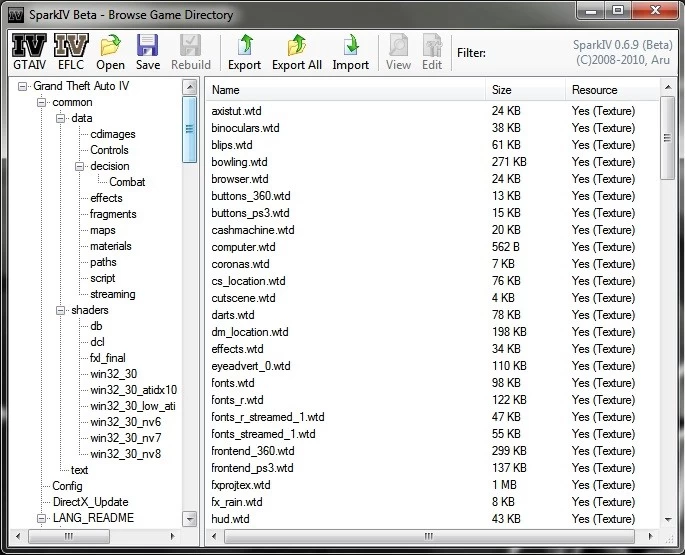Click the file list scrollbar down arrow

pyautogui.click(x=668, y=520)
